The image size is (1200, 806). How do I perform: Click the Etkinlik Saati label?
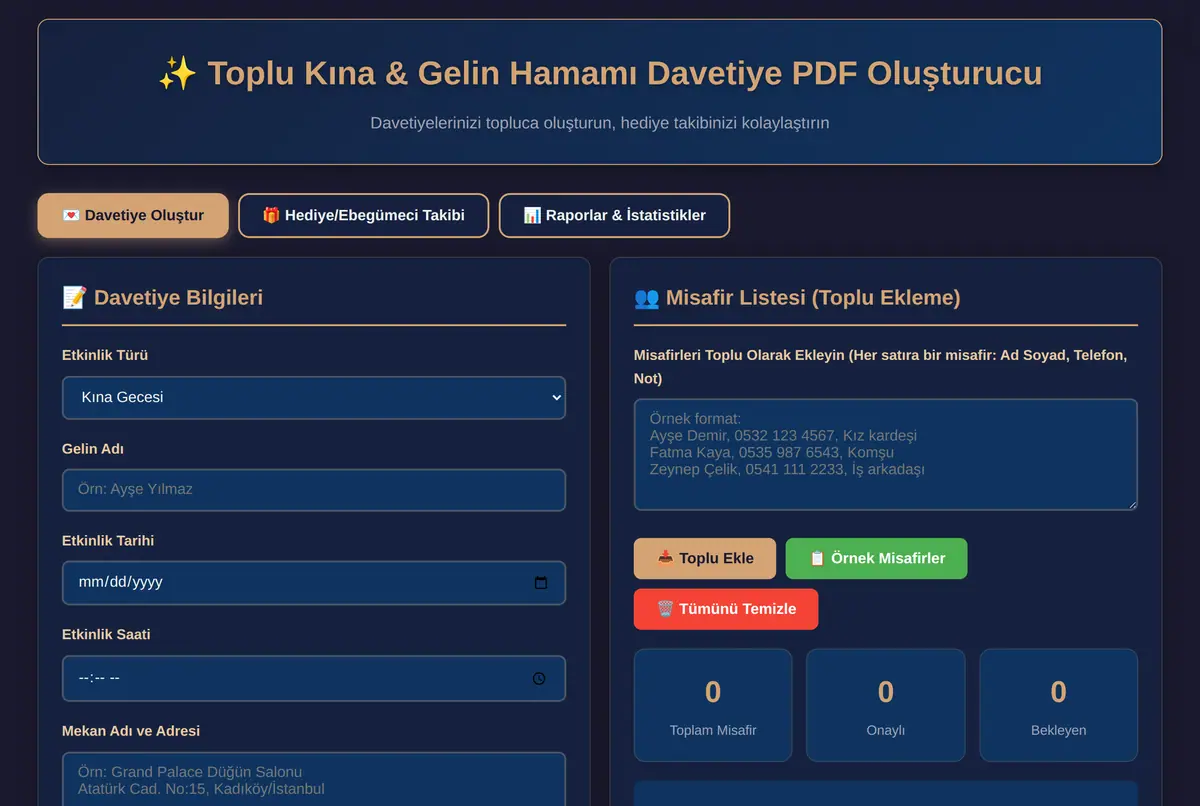(x=106, y=634)
